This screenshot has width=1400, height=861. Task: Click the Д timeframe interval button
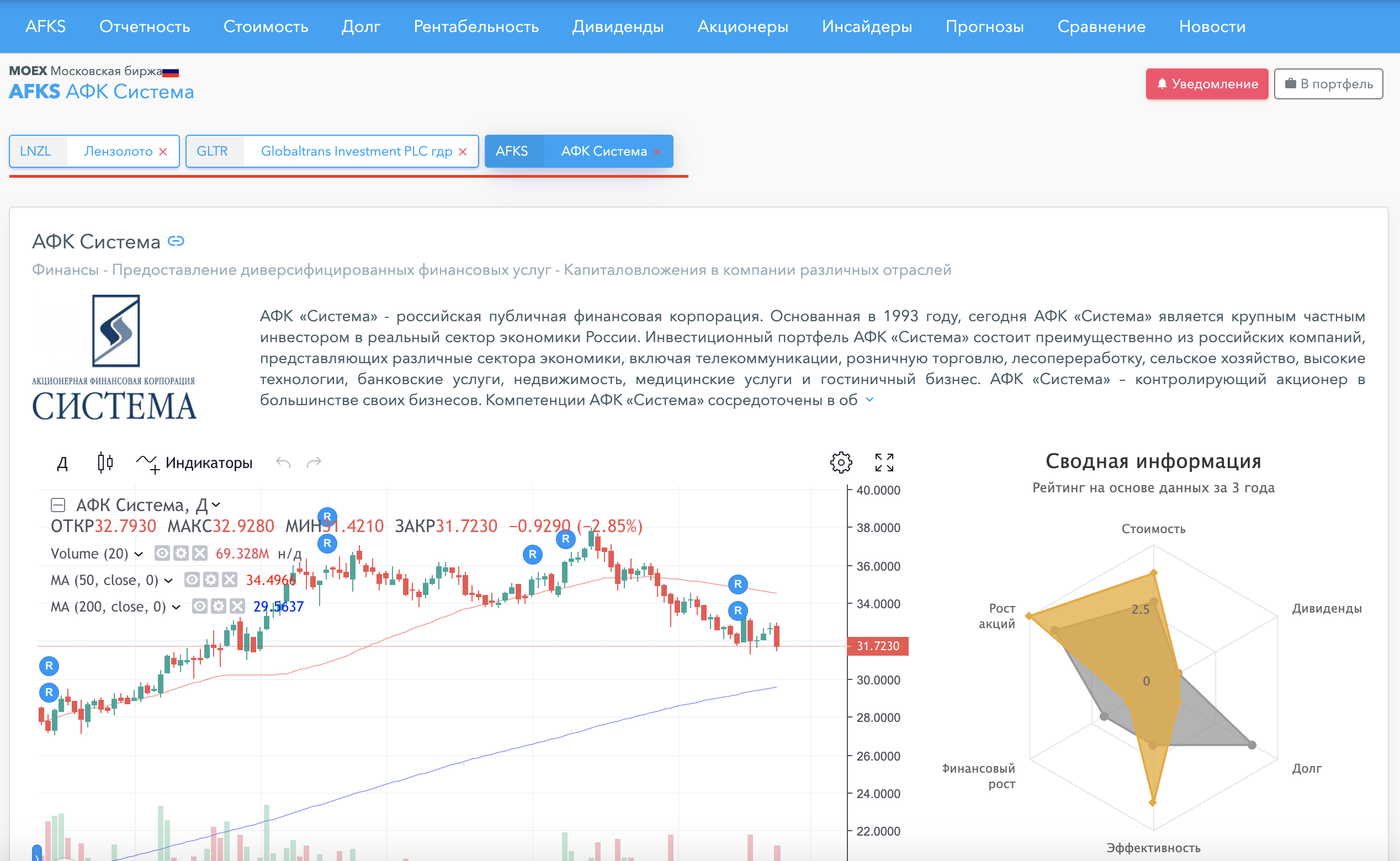pyautogui.click(x=62, y=463)
